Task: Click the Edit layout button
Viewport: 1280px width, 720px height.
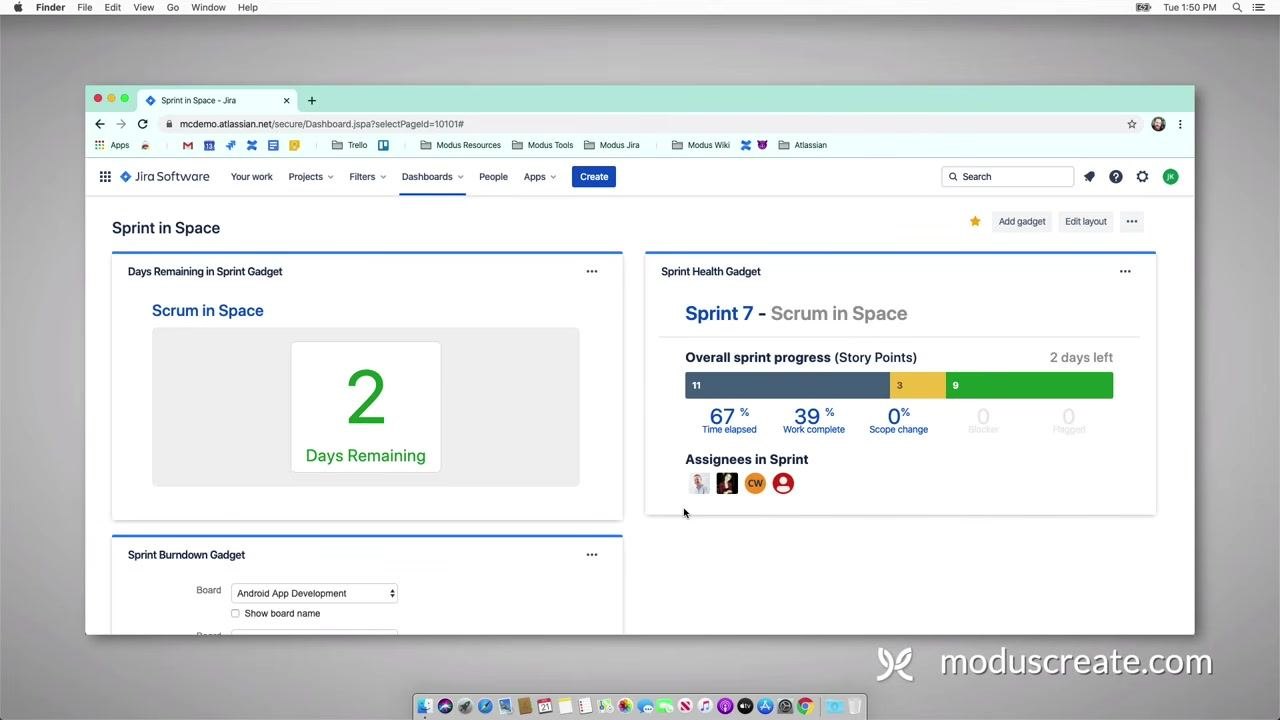Action: [x=1086, y=222]
